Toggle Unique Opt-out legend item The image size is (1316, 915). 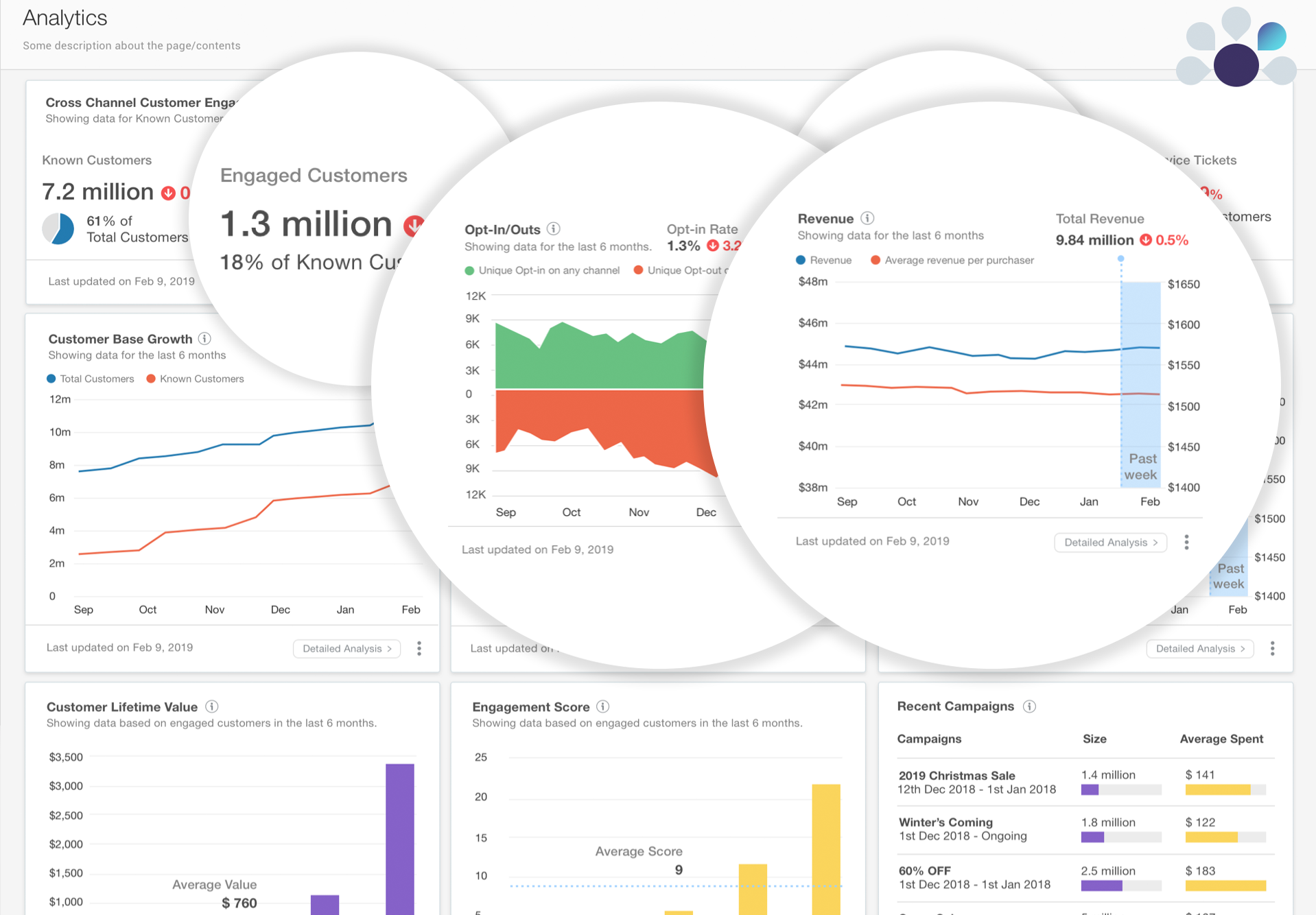[681, 270]
